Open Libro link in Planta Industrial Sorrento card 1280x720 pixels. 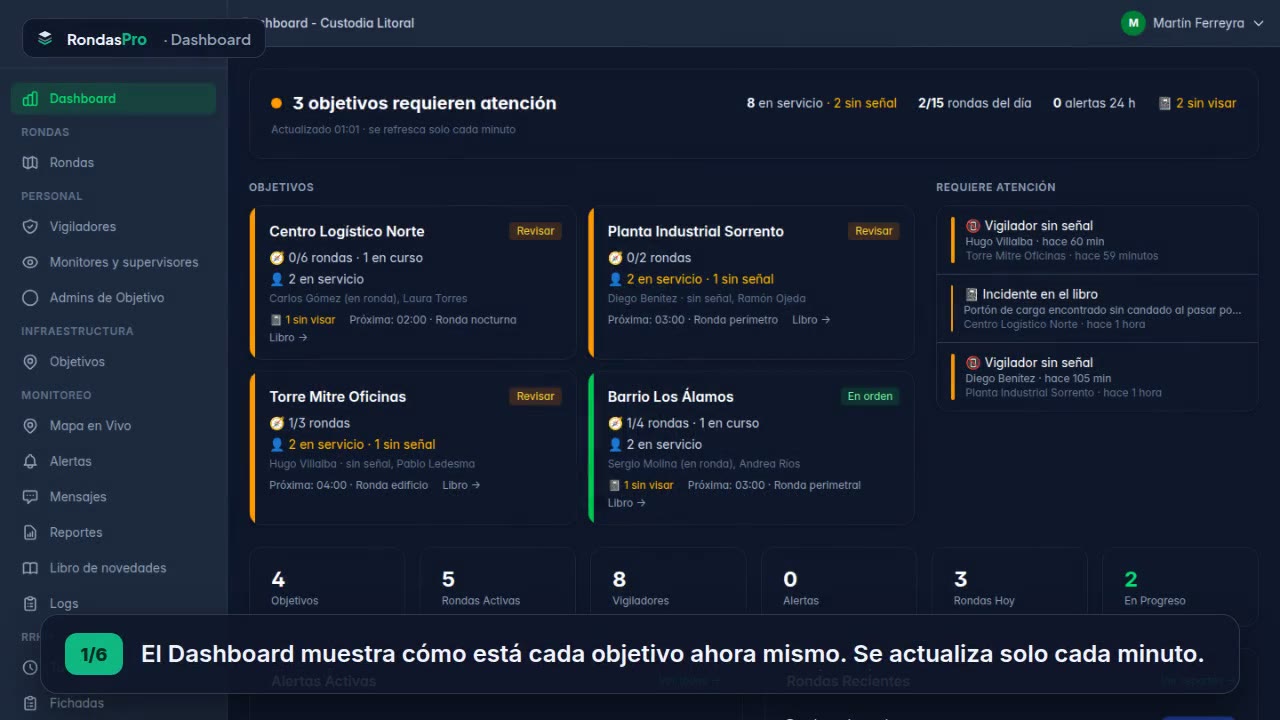click(811, 319)
